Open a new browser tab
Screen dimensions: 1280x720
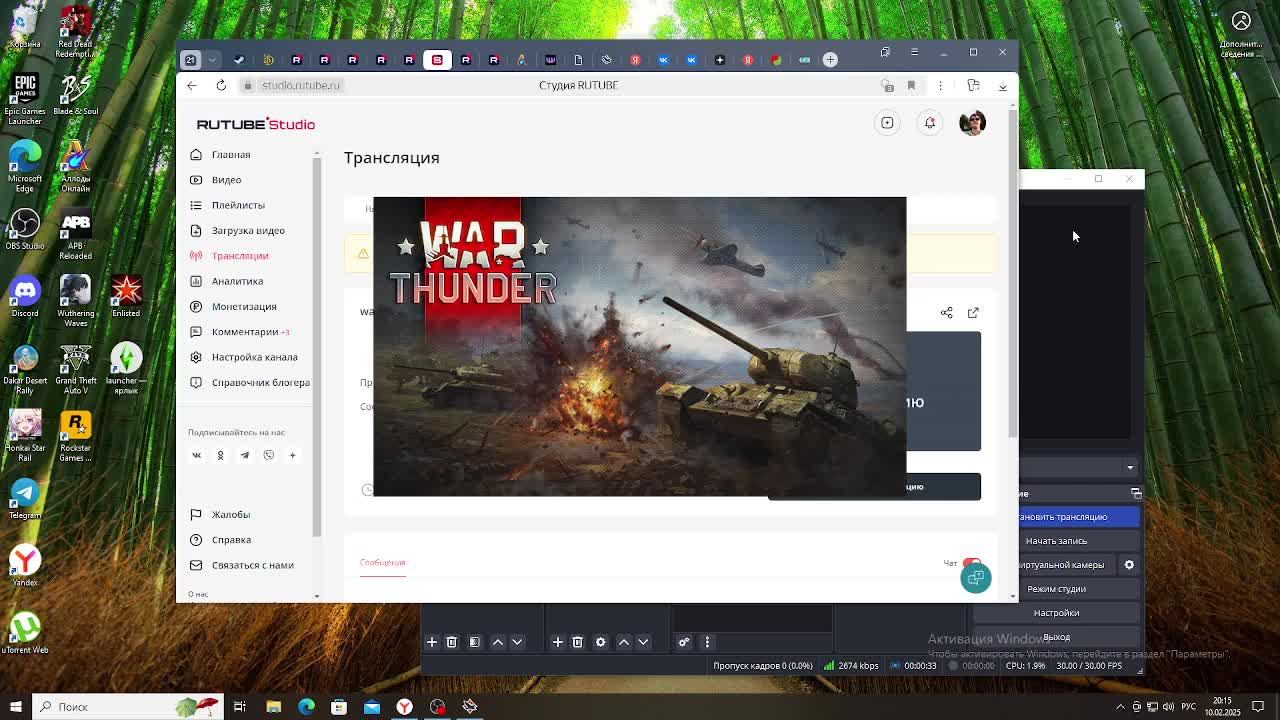[x=830, y=60]
